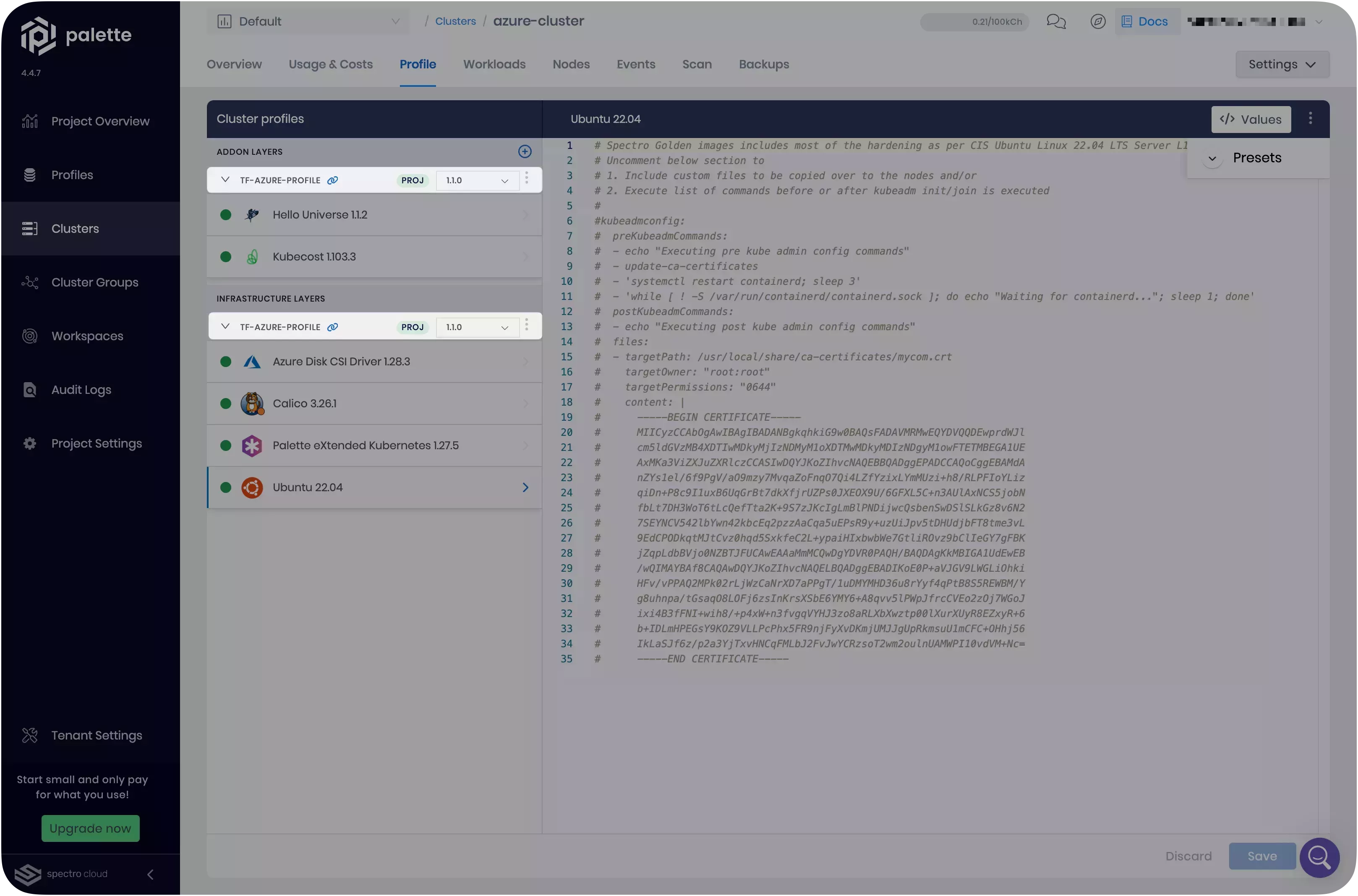Open kebab menu beside Values button

pos(1311,118)
